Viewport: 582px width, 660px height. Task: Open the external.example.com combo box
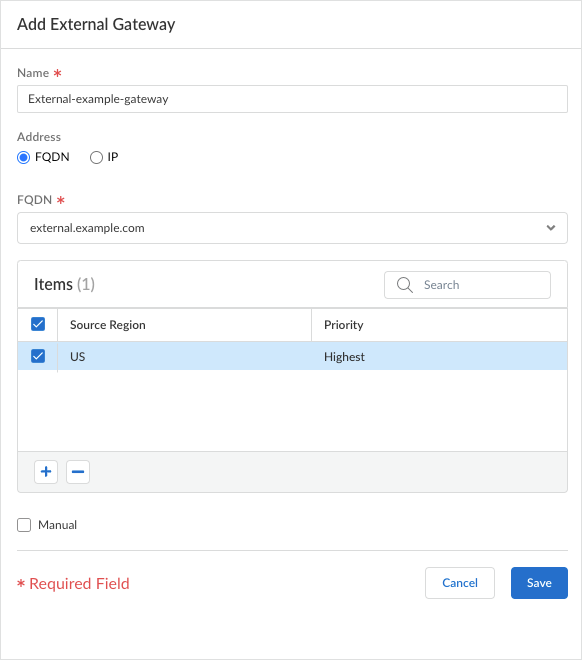(292, 228)
